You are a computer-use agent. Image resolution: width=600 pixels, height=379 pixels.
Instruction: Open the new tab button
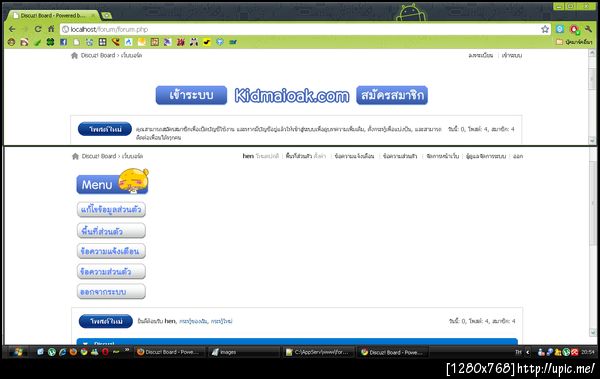(x=107, y=15)
